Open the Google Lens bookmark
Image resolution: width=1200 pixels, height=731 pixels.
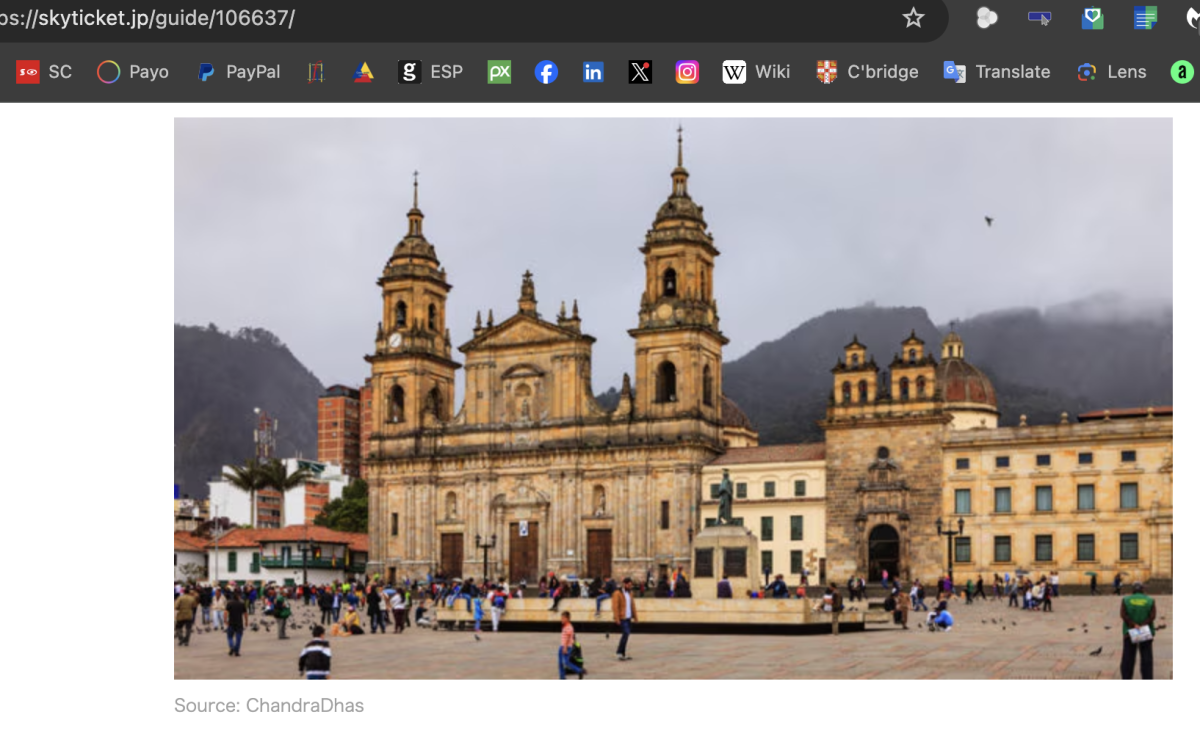pos(1111,72)
